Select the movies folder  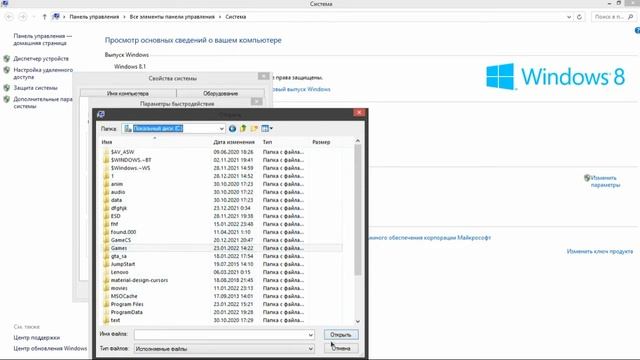119,288
